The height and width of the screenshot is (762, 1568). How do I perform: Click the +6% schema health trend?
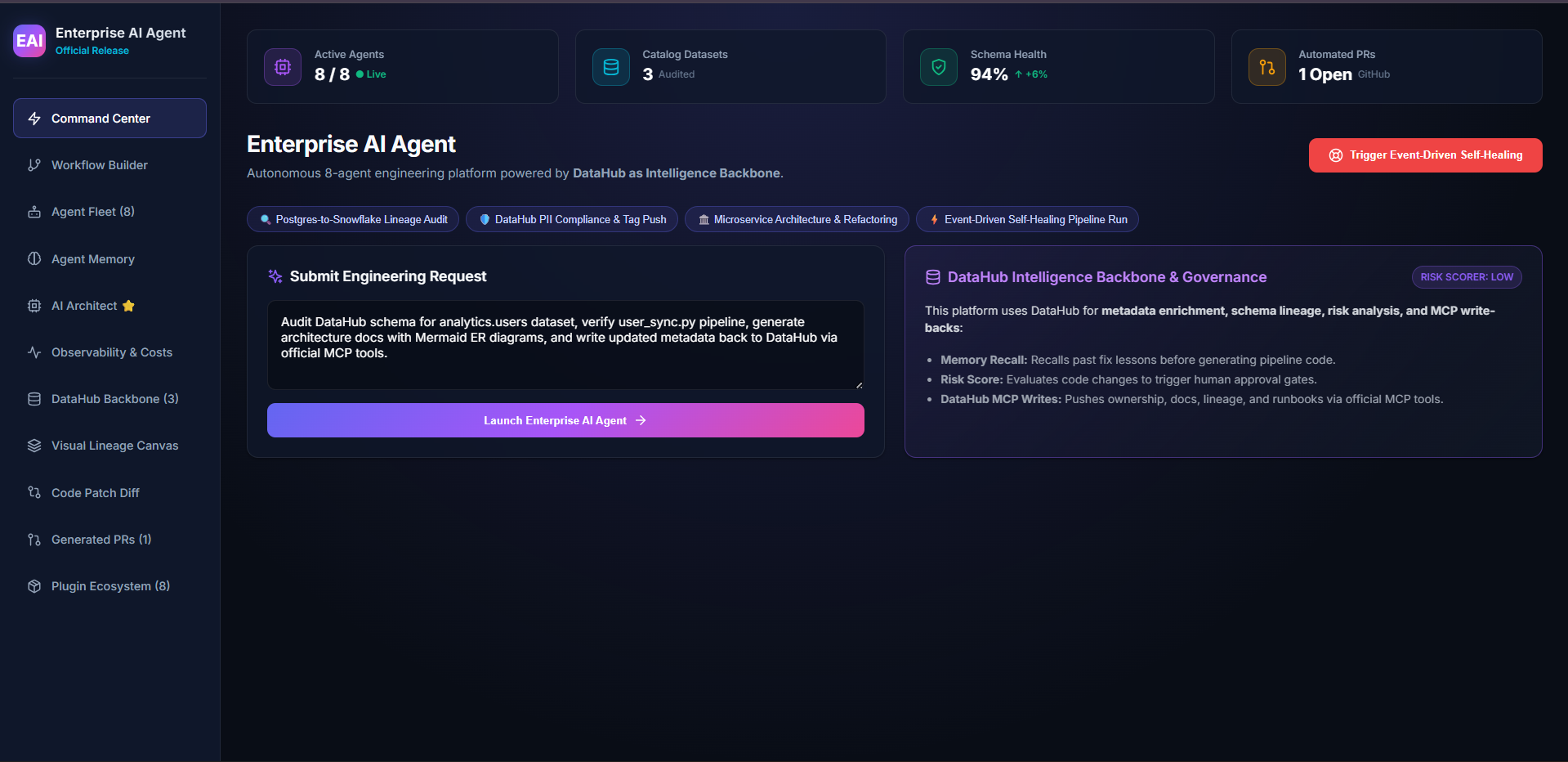pyautogui.click(x=1031, y=74)
